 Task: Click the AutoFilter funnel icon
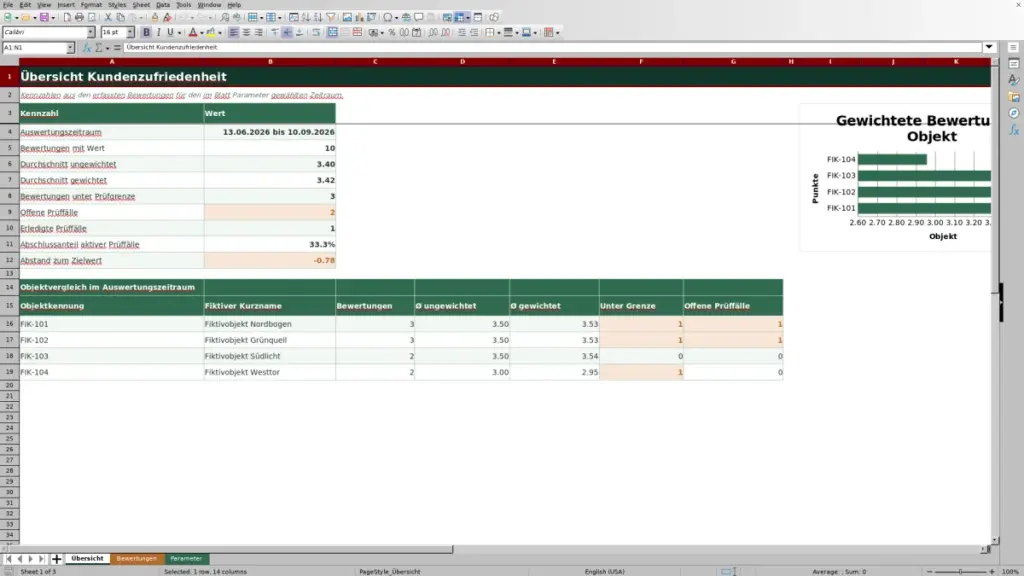tap(331, 18)
